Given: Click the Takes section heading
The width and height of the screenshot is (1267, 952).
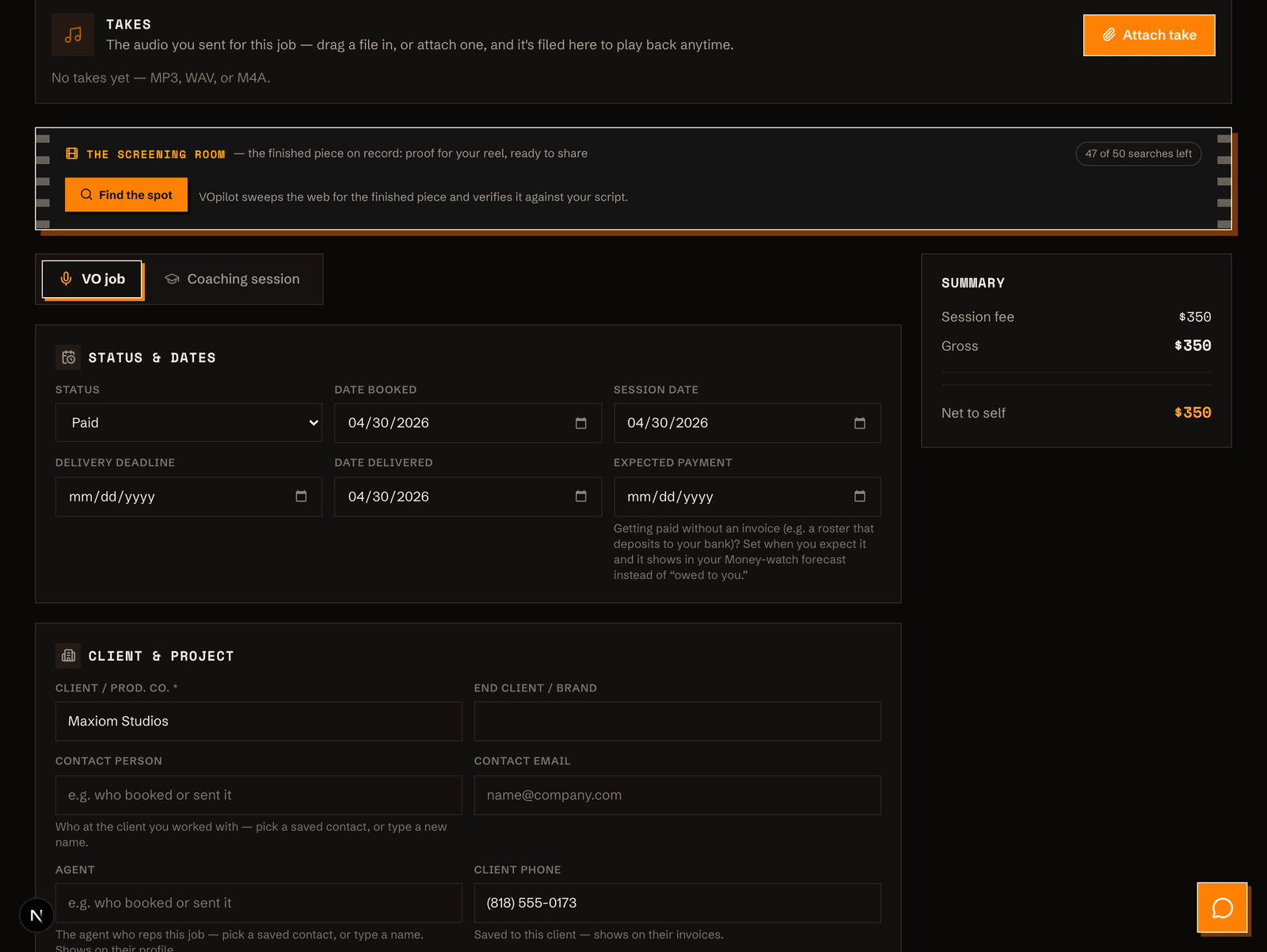Looking at the screenshot, I should tap(128, 25).
